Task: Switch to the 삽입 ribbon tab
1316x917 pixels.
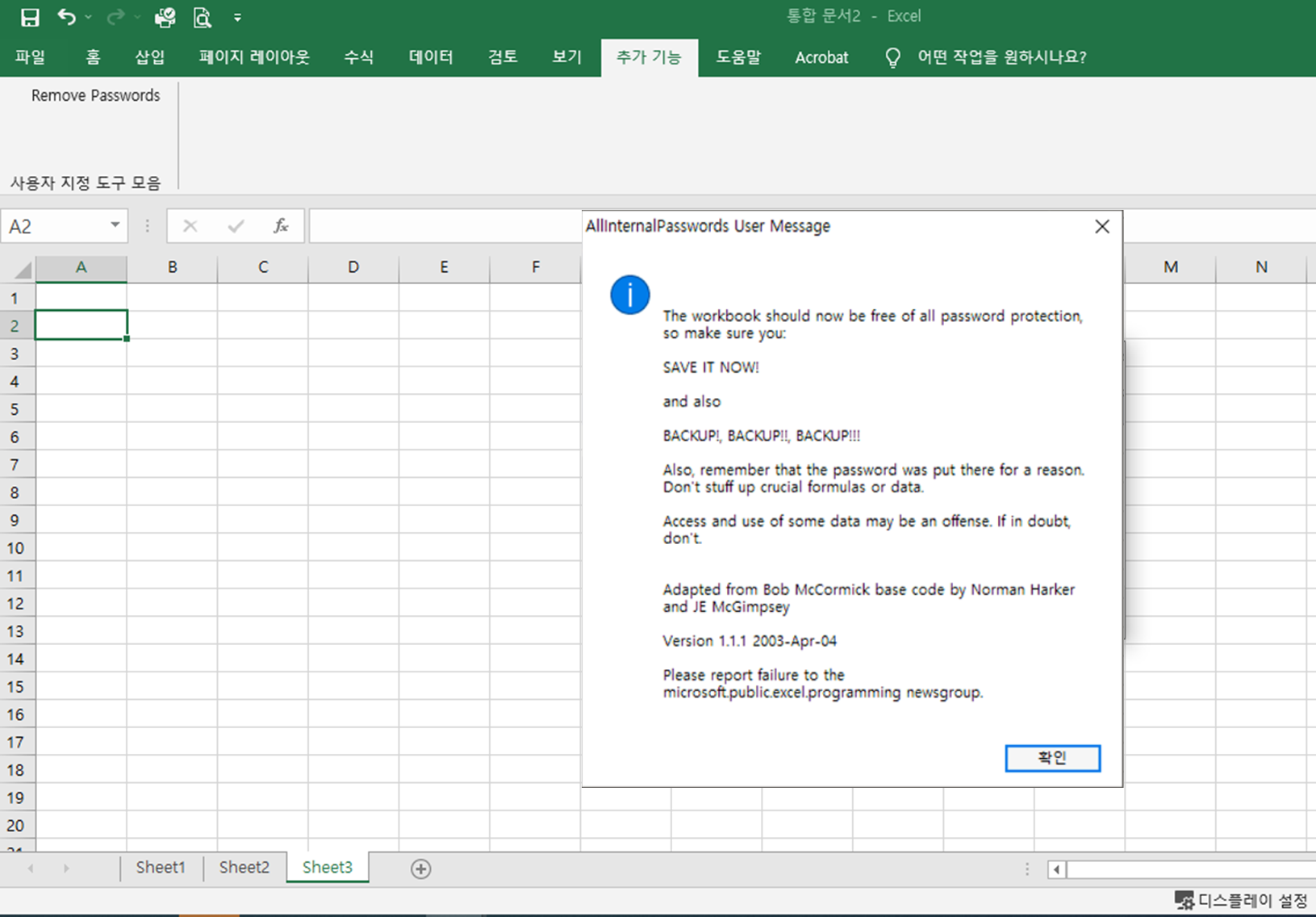Action: tap(150, 57)
